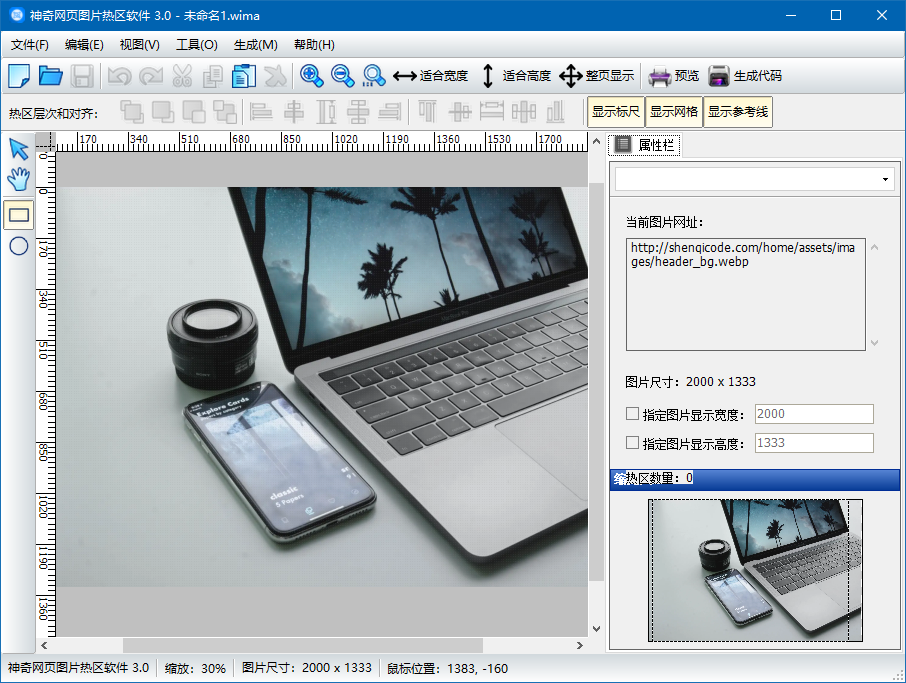Click the copy documents icon
The height and width of the screenshot is (683, 906).
[213, 76]
